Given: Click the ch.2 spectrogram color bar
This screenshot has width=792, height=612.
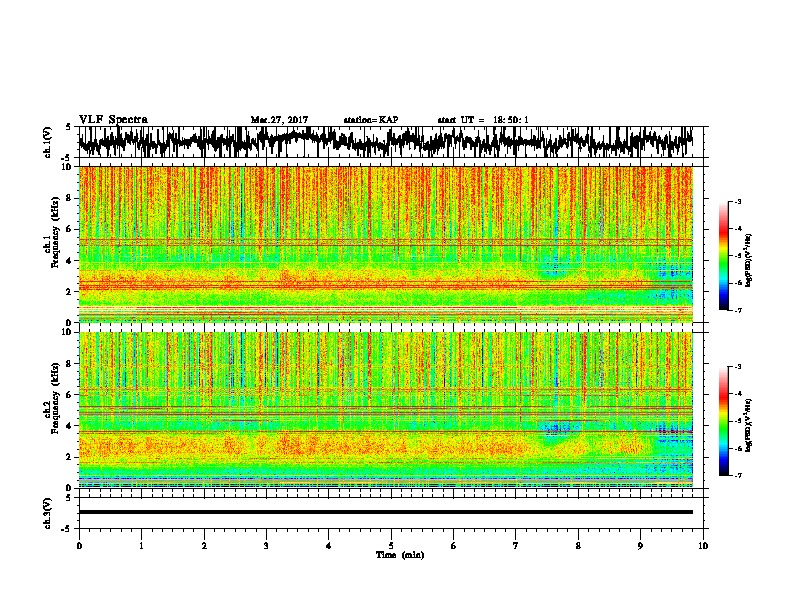Looking at the screenshot, I should pyautogui.click(x=723, y=421).
